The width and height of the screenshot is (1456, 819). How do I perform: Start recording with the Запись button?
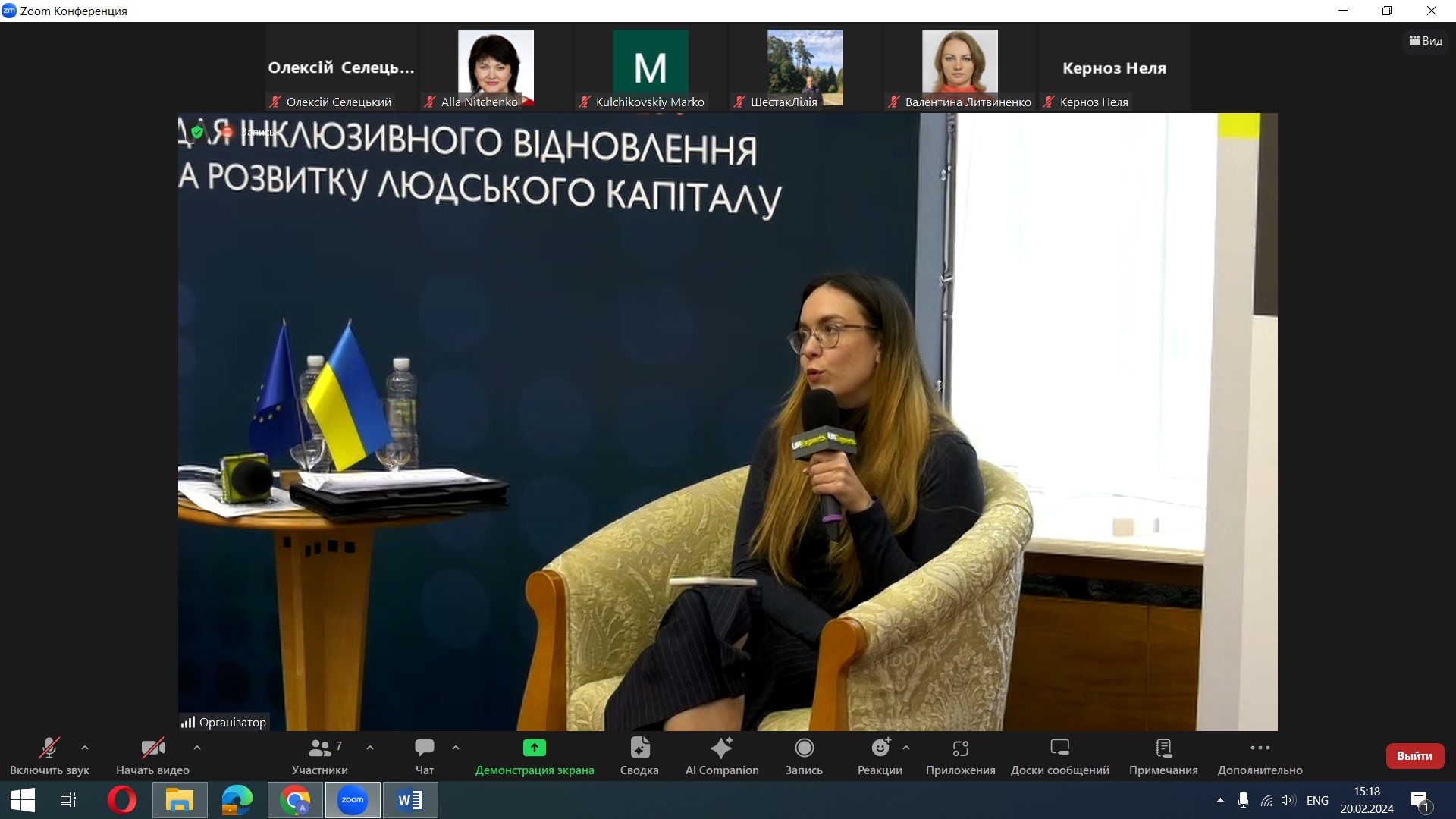[804, 756]
